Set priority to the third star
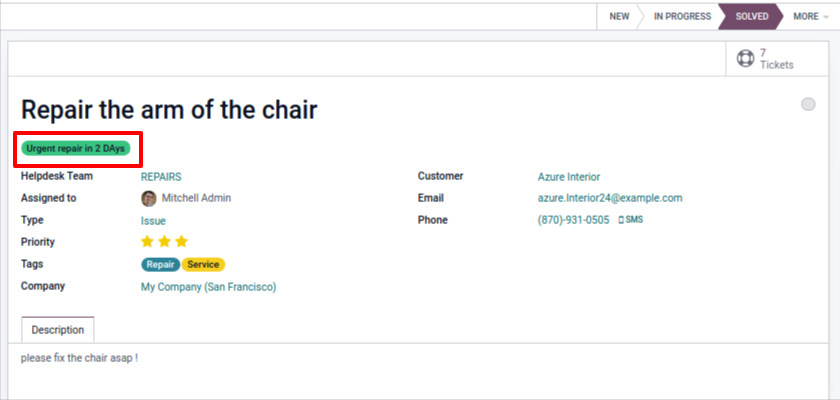Screen dimensions: 840x400 181,242
